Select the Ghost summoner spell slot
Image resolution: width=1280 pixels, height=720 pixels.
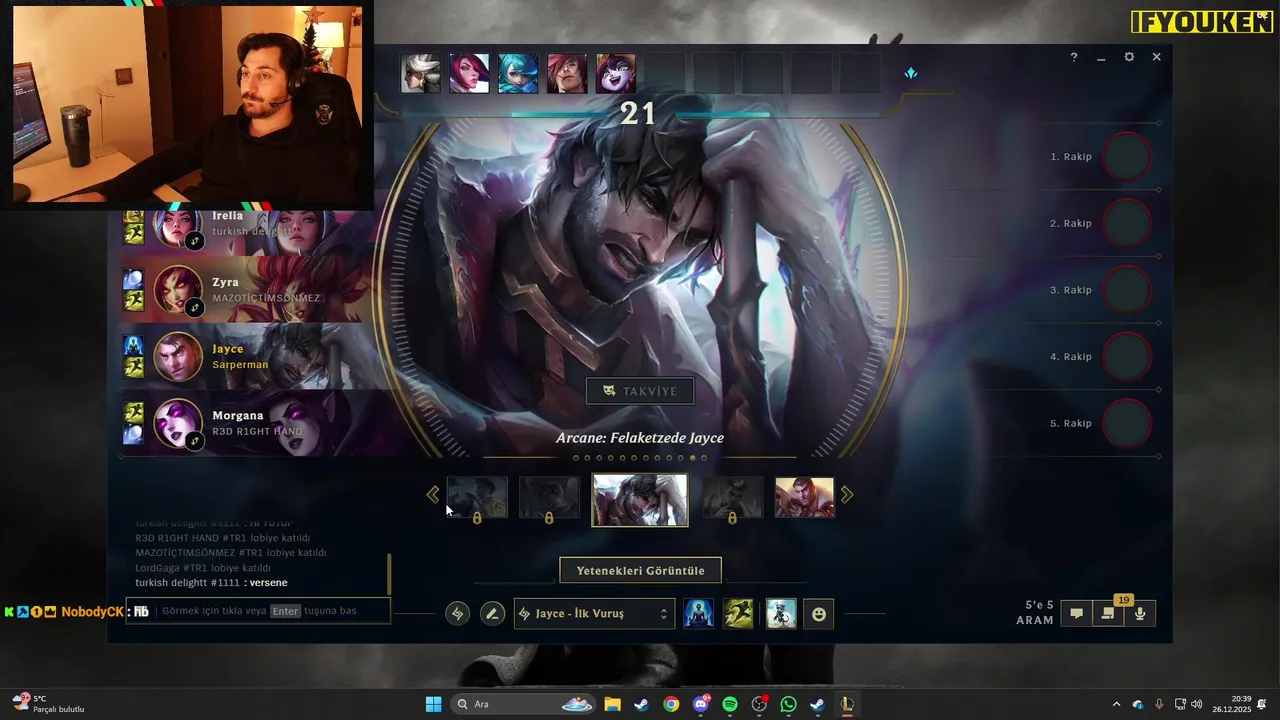pos(738,614)
